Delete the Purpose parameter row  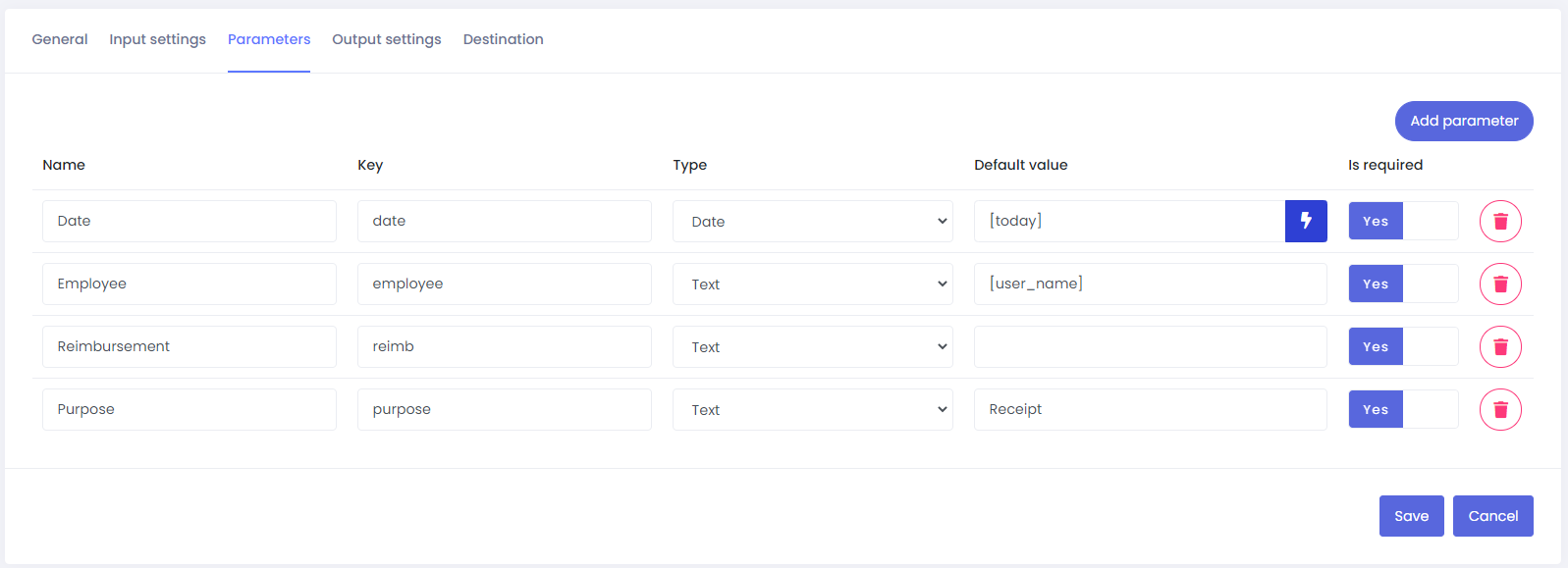[x=1500, y=409]
